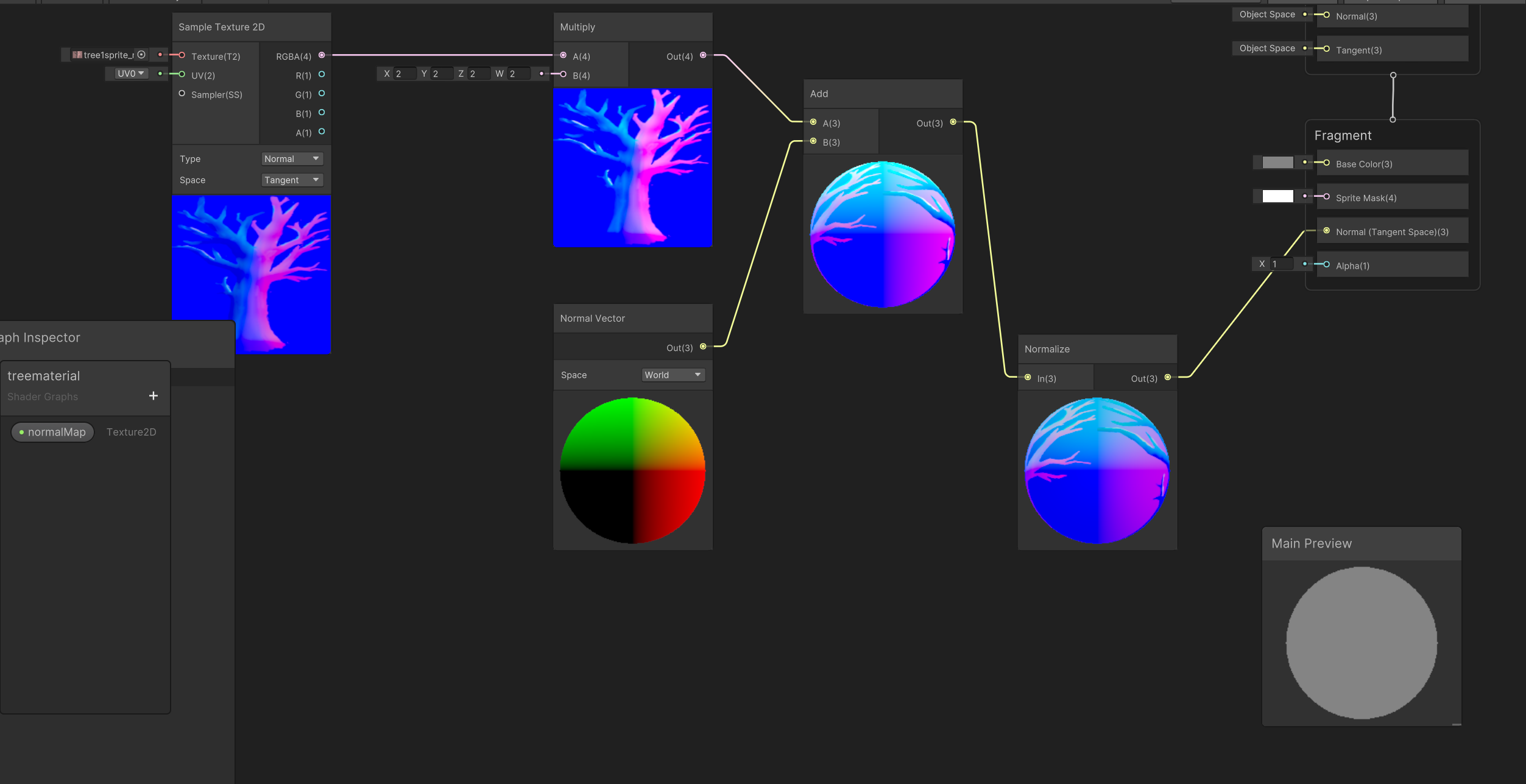Viewport: 1526px width, 784px height.
Task: Open the Normal Vector Space World dropdown
Action: (x=673, y=375)
